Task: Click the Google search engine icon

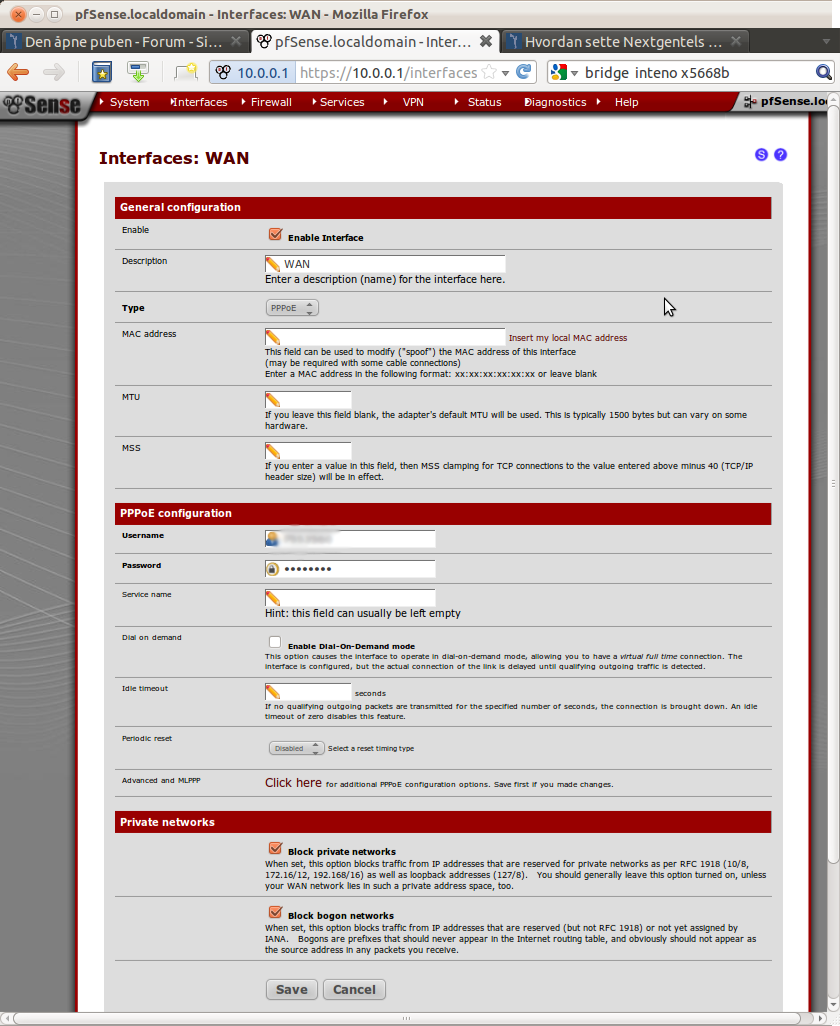Action: click(559, 72)
